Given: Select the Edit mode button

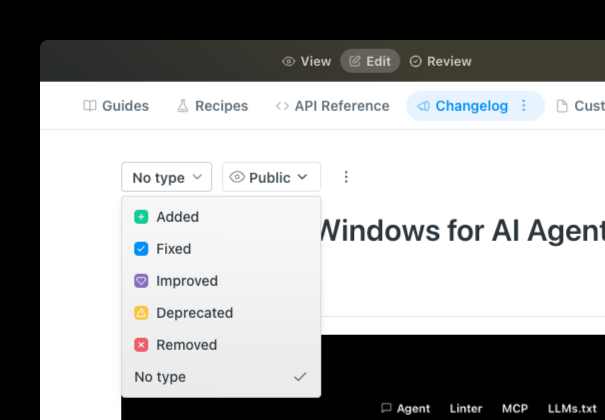Looking at the screenshot, I should click(x=370, y=61).
